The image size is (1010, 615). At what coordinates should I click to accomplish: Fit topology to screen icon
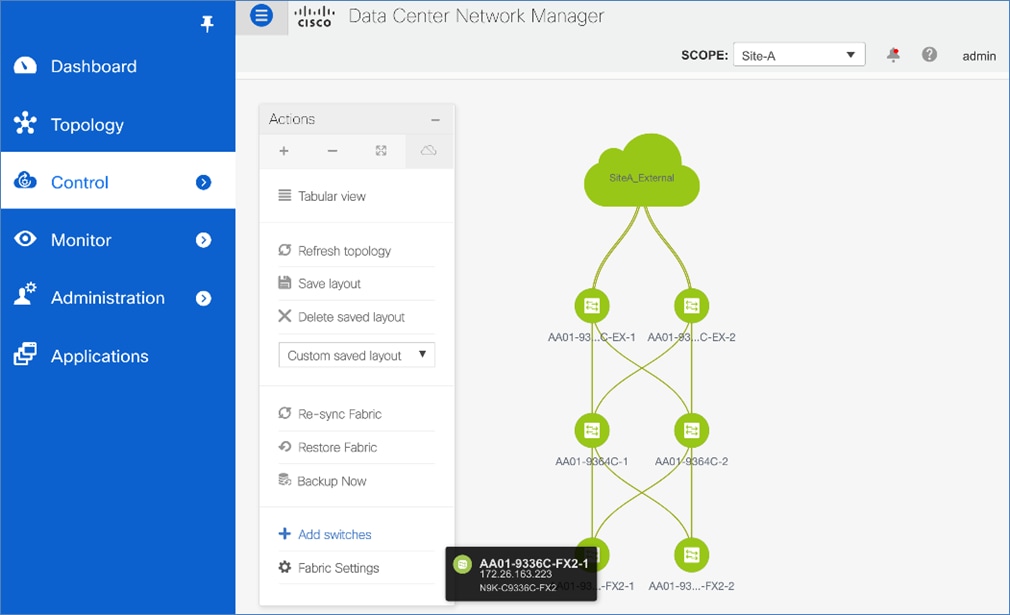(x=381, y=151)
